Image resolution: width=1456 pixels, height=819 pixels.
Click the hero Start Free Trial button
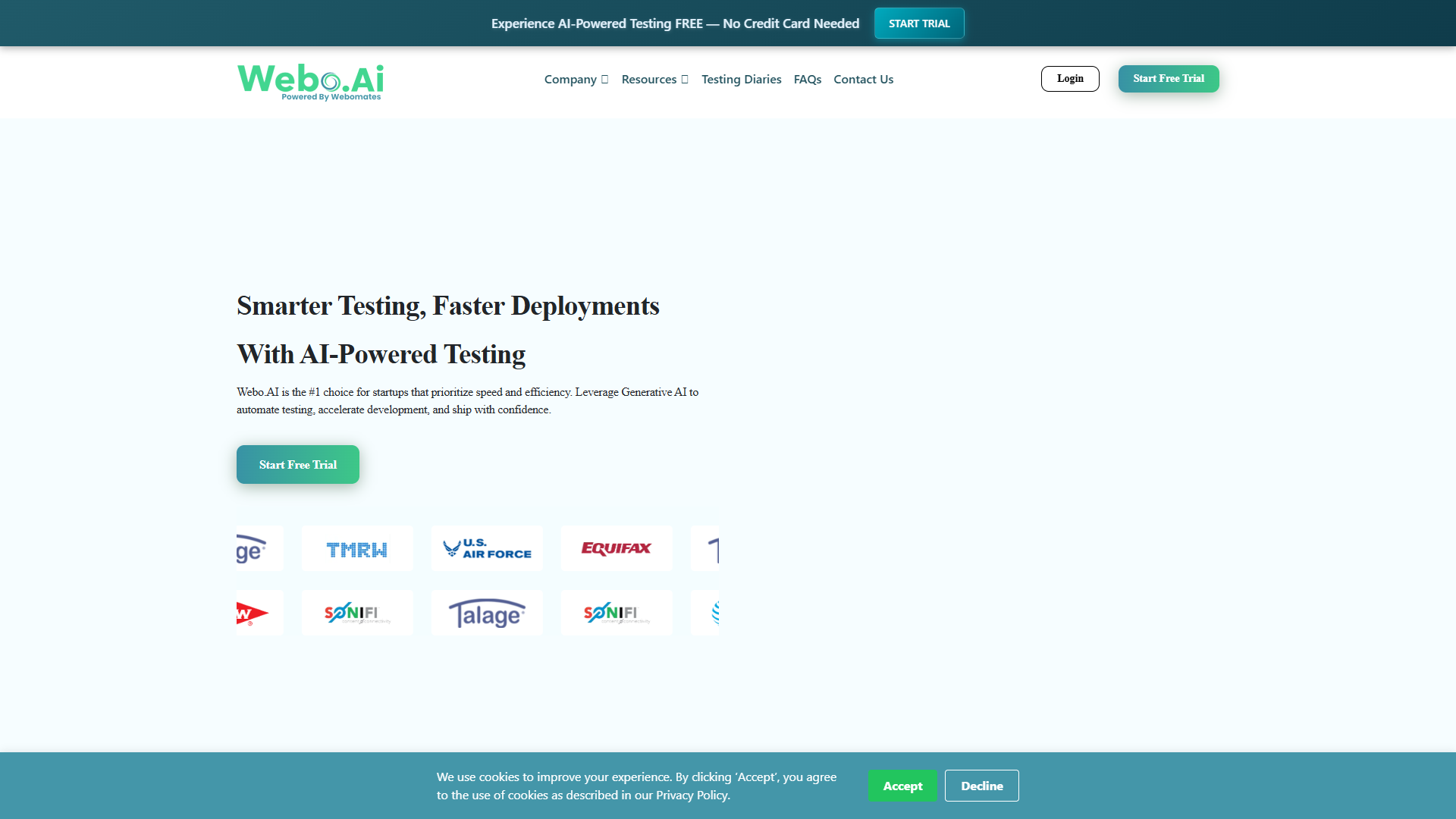[298, 464]
